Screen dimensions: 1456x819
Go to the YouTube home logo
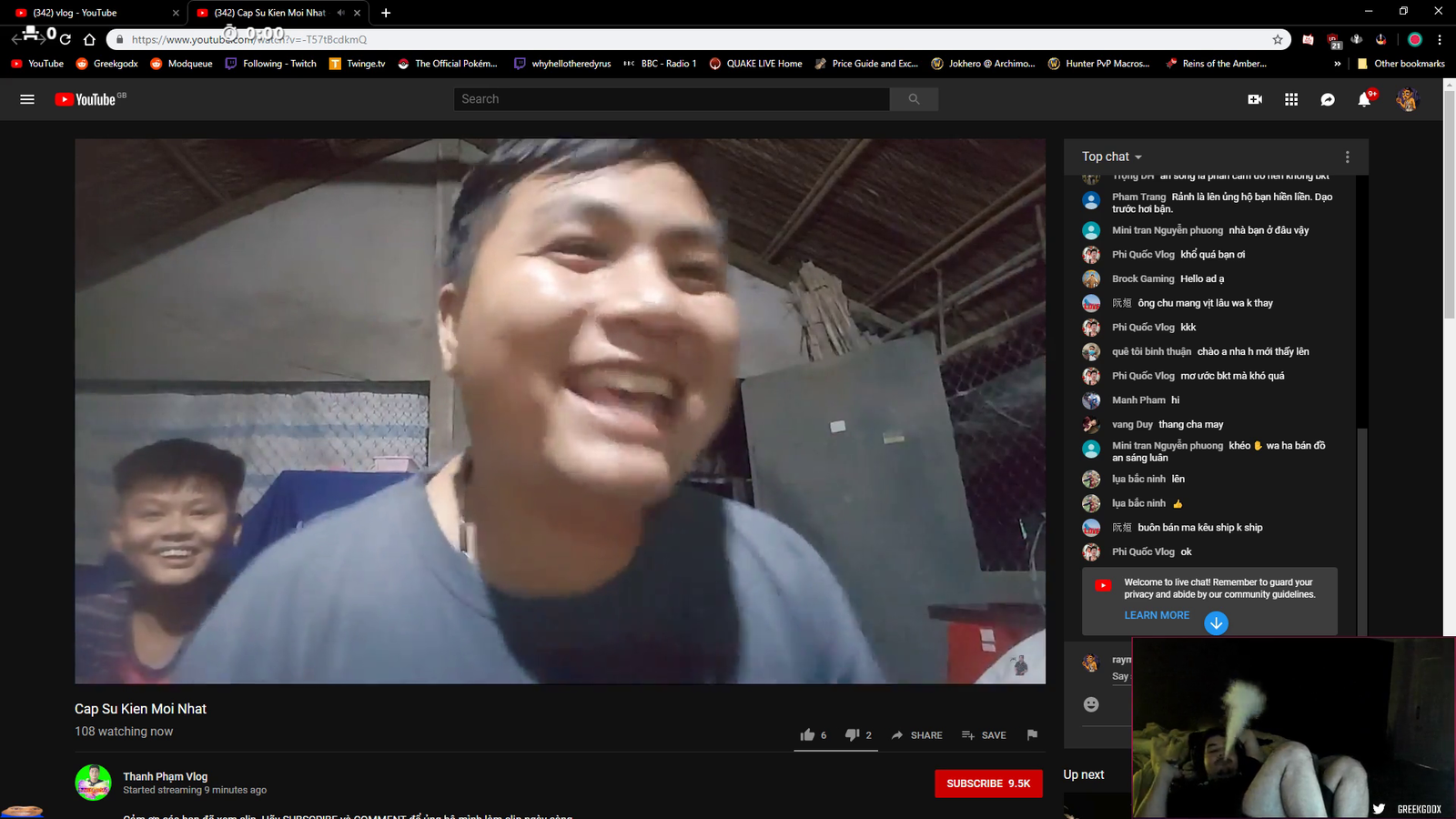tap(90, 99)
